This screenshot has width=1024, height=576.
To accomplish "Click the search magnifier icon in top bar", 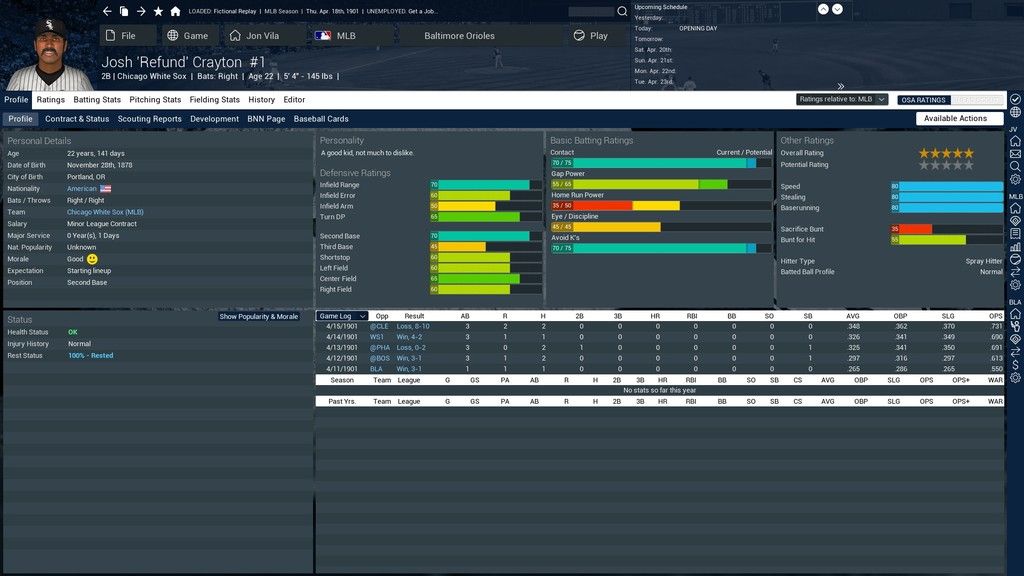I will click(x=622, y=11).
